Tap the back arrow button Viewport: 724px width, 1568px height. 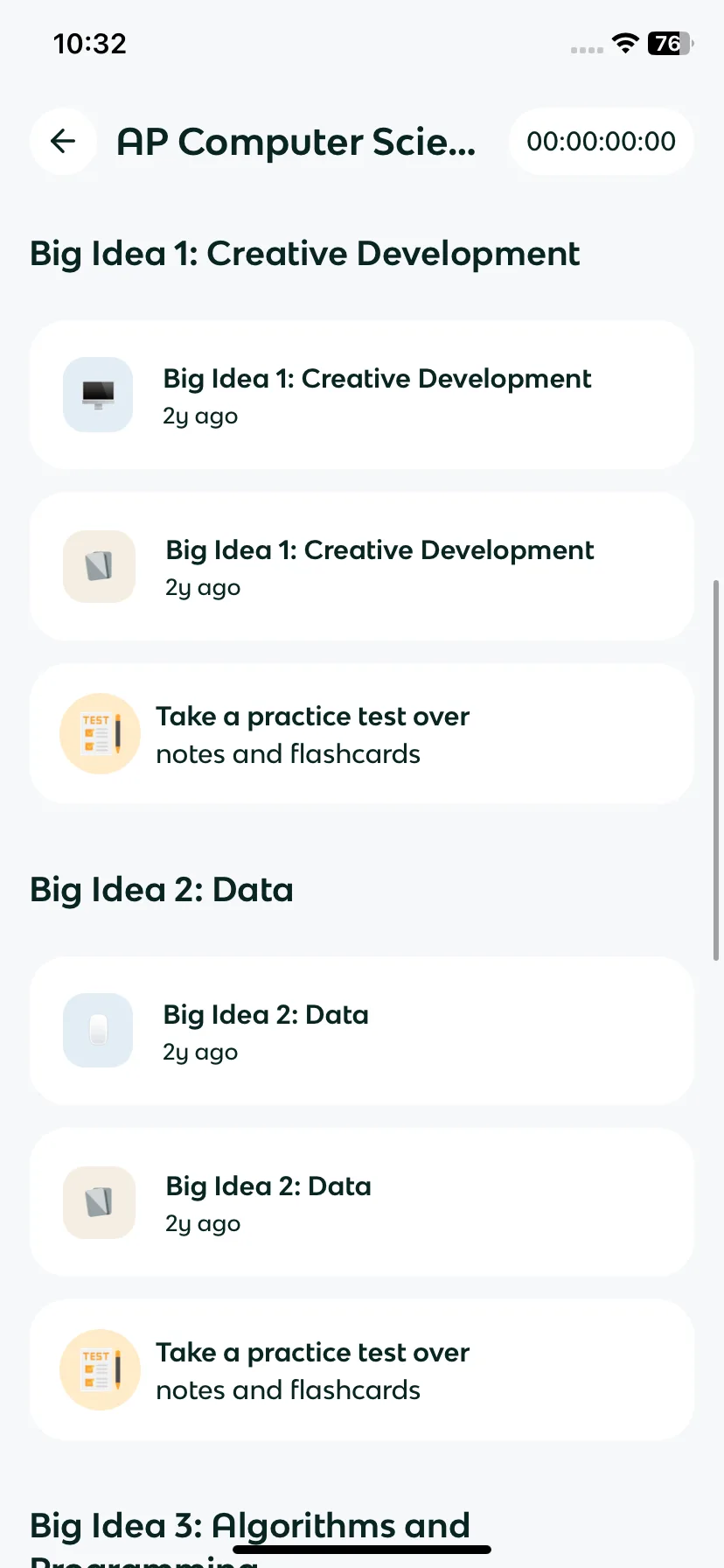(63, 141)
